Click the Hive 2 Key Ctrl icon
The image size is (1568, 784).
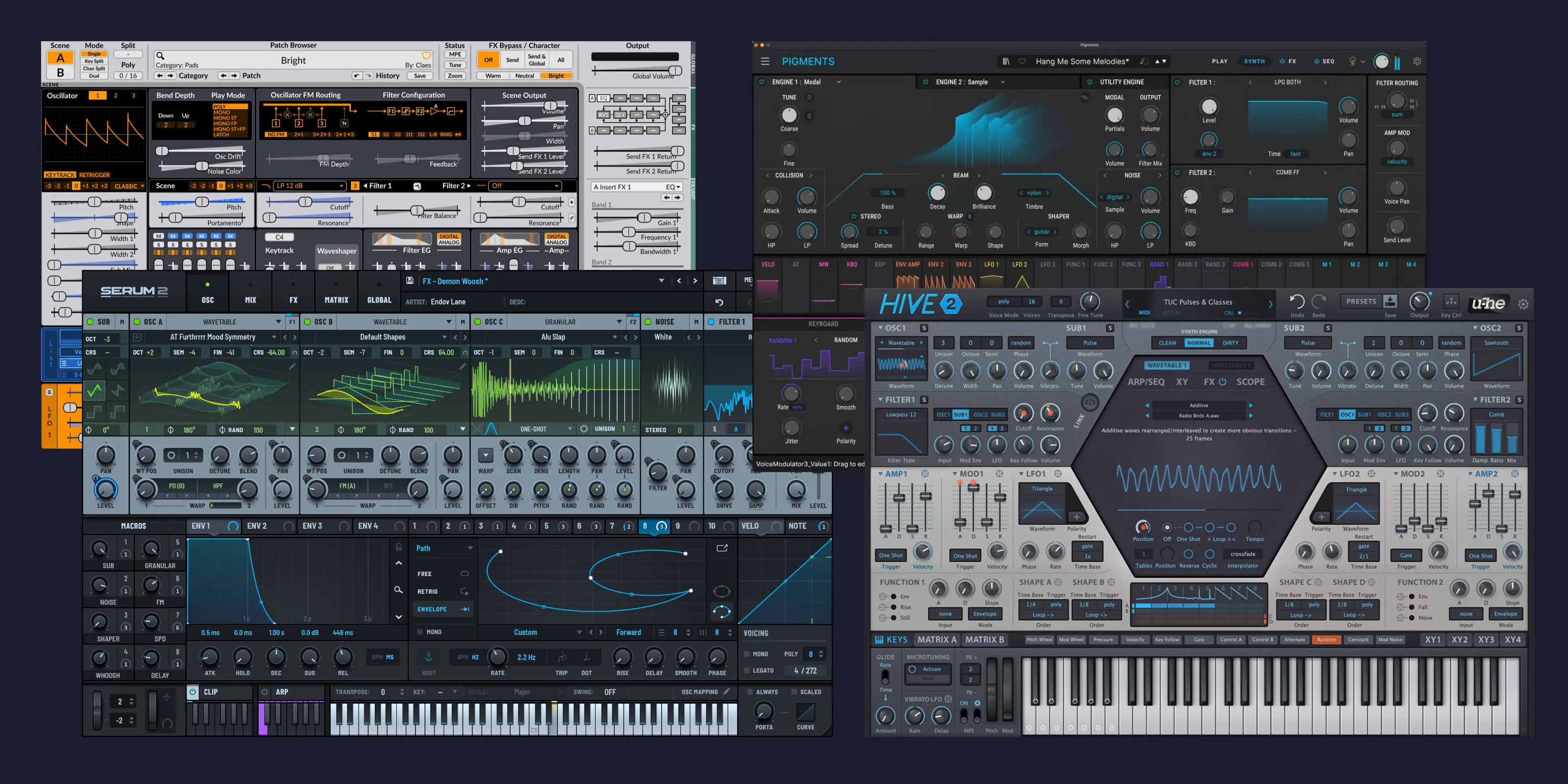pos(1451,301)
